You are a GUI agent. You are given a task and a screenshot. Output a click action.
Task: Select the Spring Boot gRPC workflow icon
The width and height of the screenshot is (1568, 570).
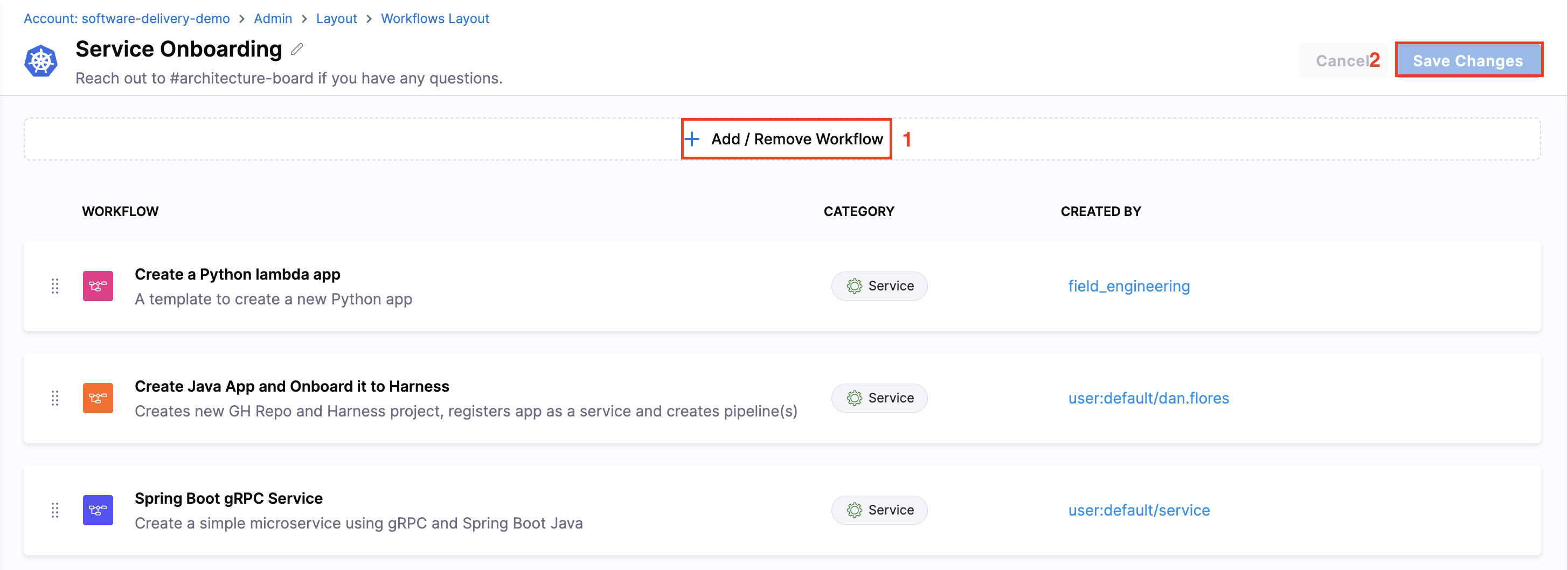[98, 510]
